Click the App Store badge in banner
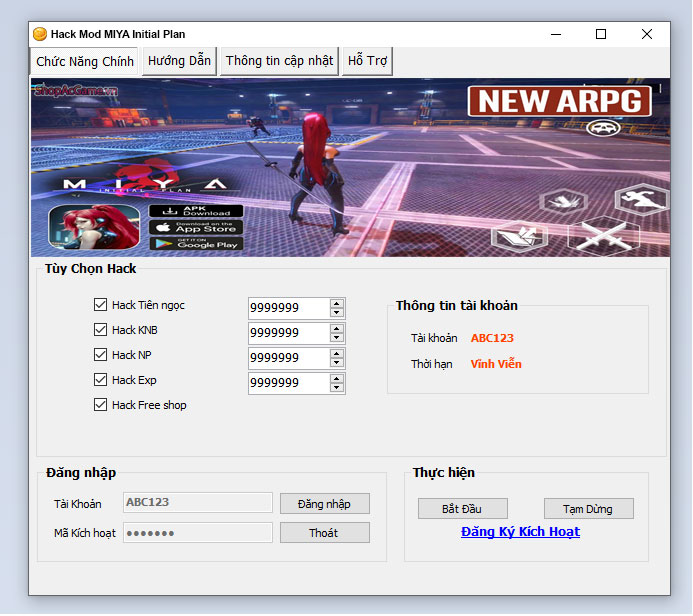This screenshot has width=693, height=616. 196,228
